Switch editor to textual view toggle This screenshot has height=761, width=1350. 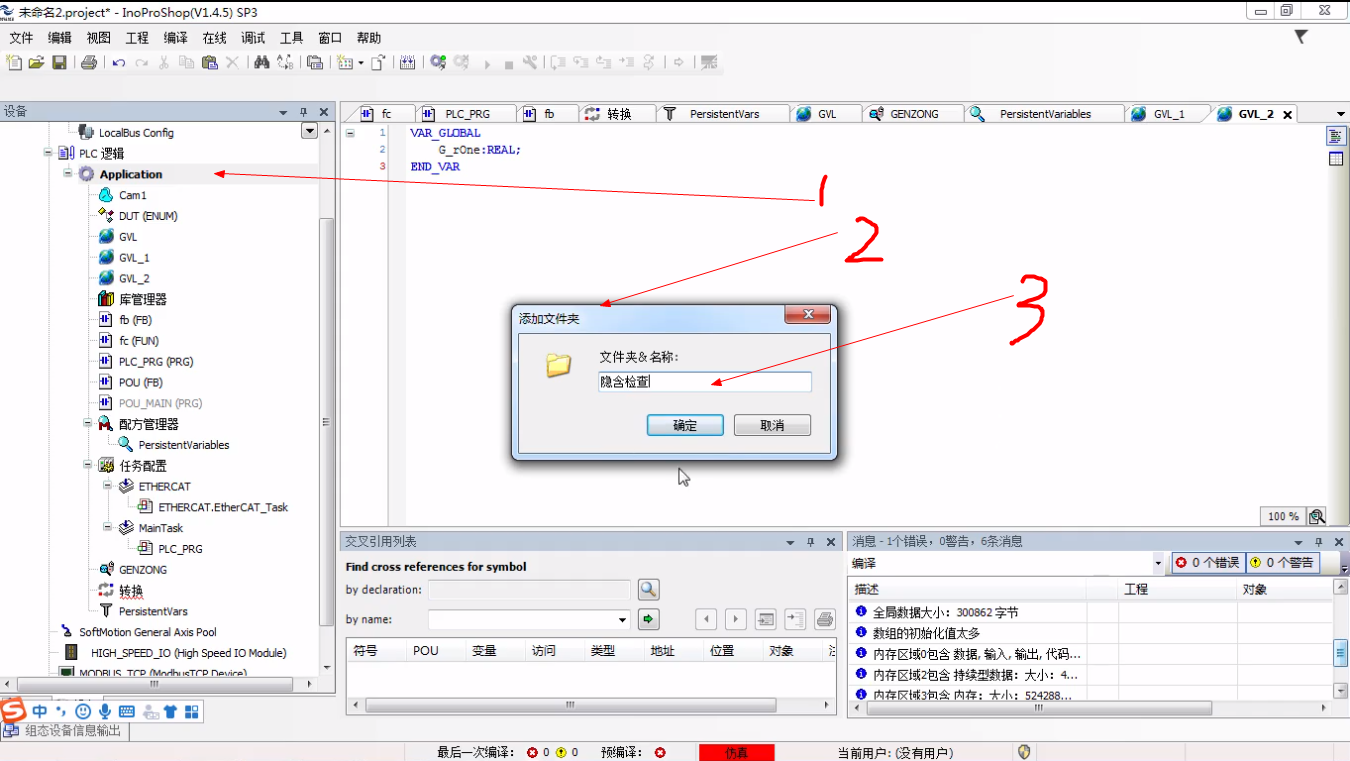pos(1336,136)
